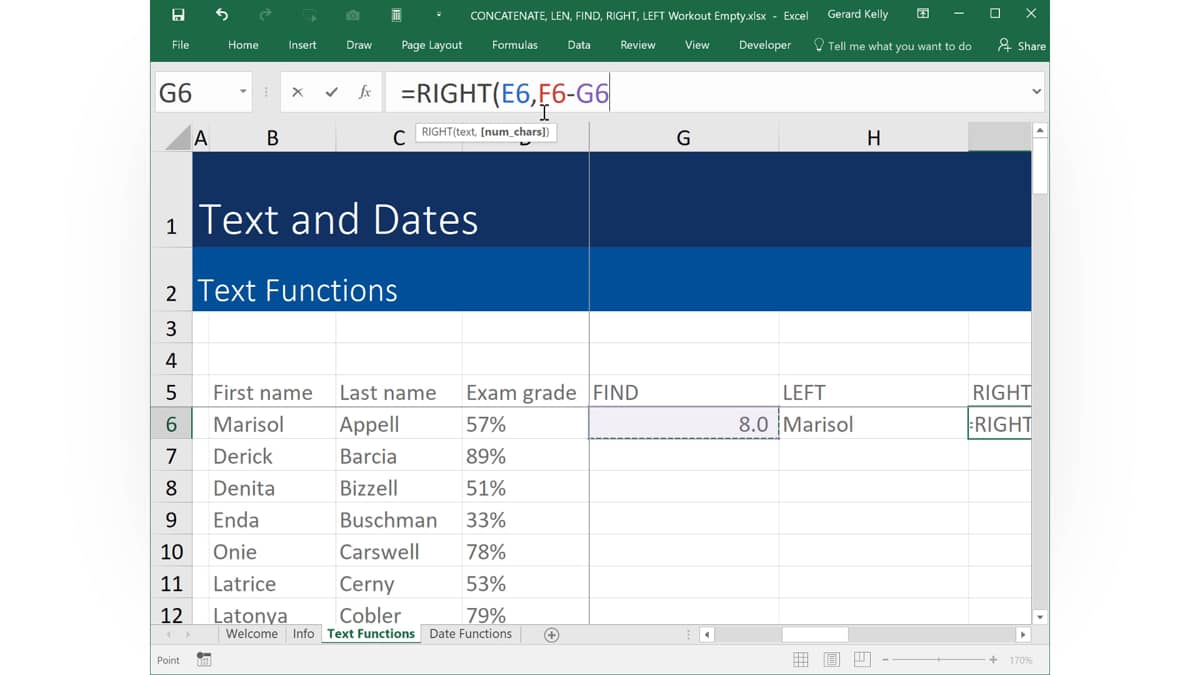Click the camera icon in Quick Access toolbar
The height and width of the screenshot is (675, 1200).
coord(353,15)
